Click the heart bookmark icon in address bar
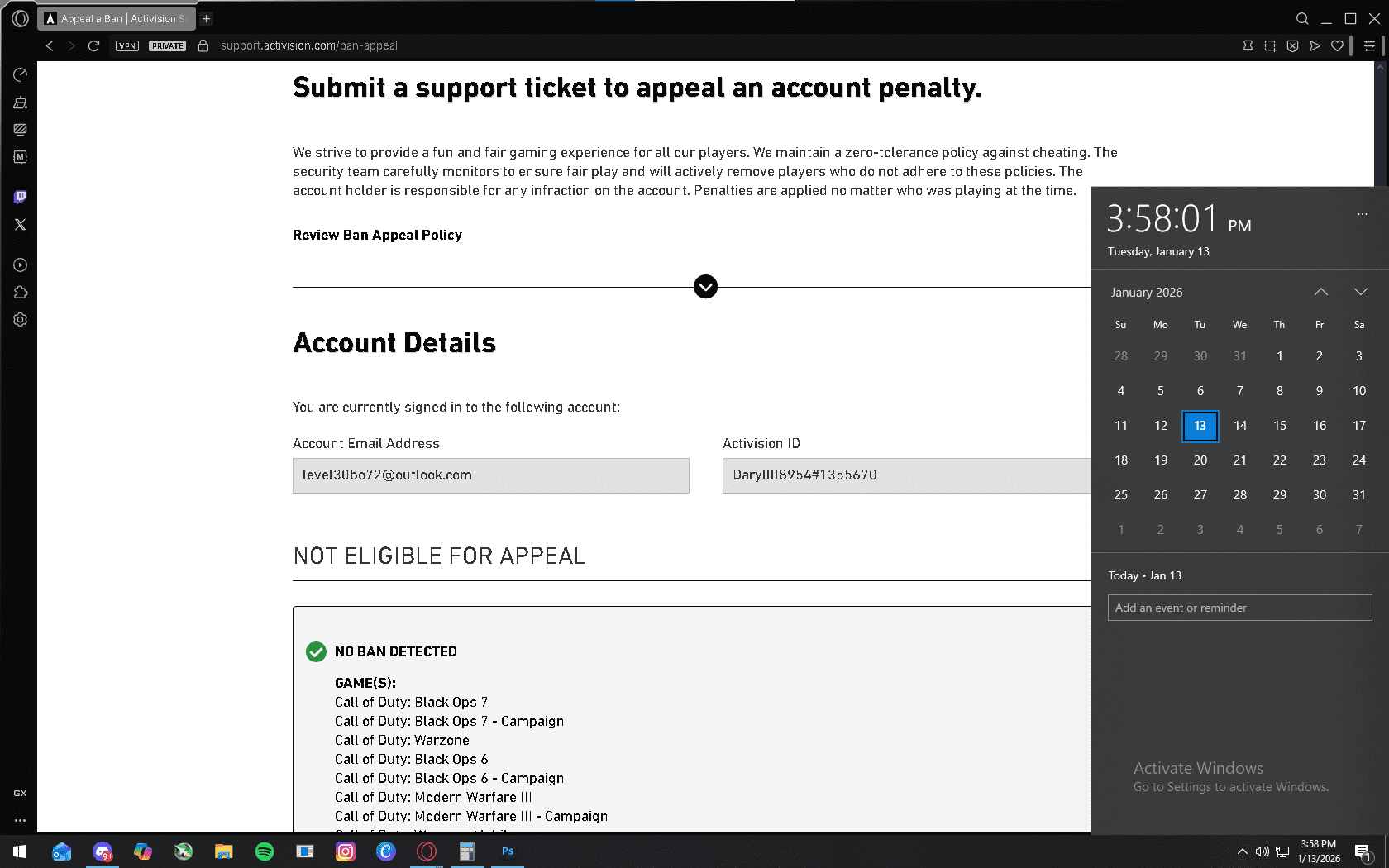1389x868 pixels. click(x=1337, y=46)
